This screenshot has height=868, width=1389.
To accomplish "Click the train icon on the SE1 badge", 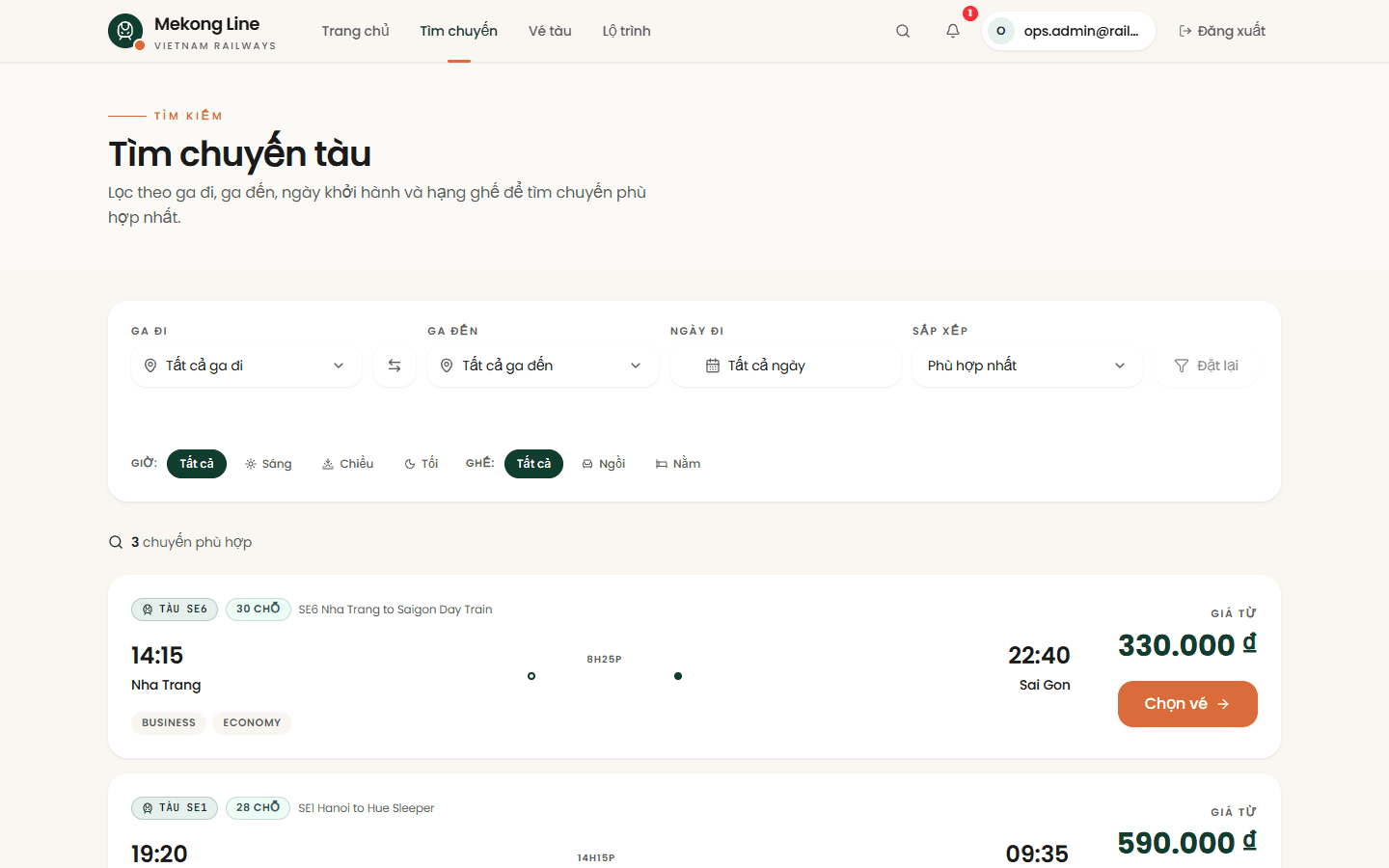I will tap(148, 808).
